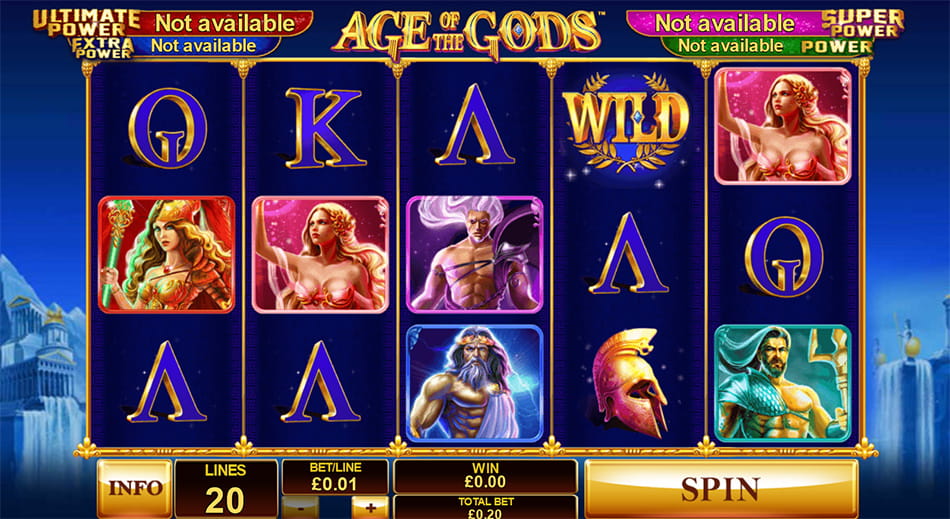
Task: Increase bet per line with plus button
Action: click(x=370, y=508)
